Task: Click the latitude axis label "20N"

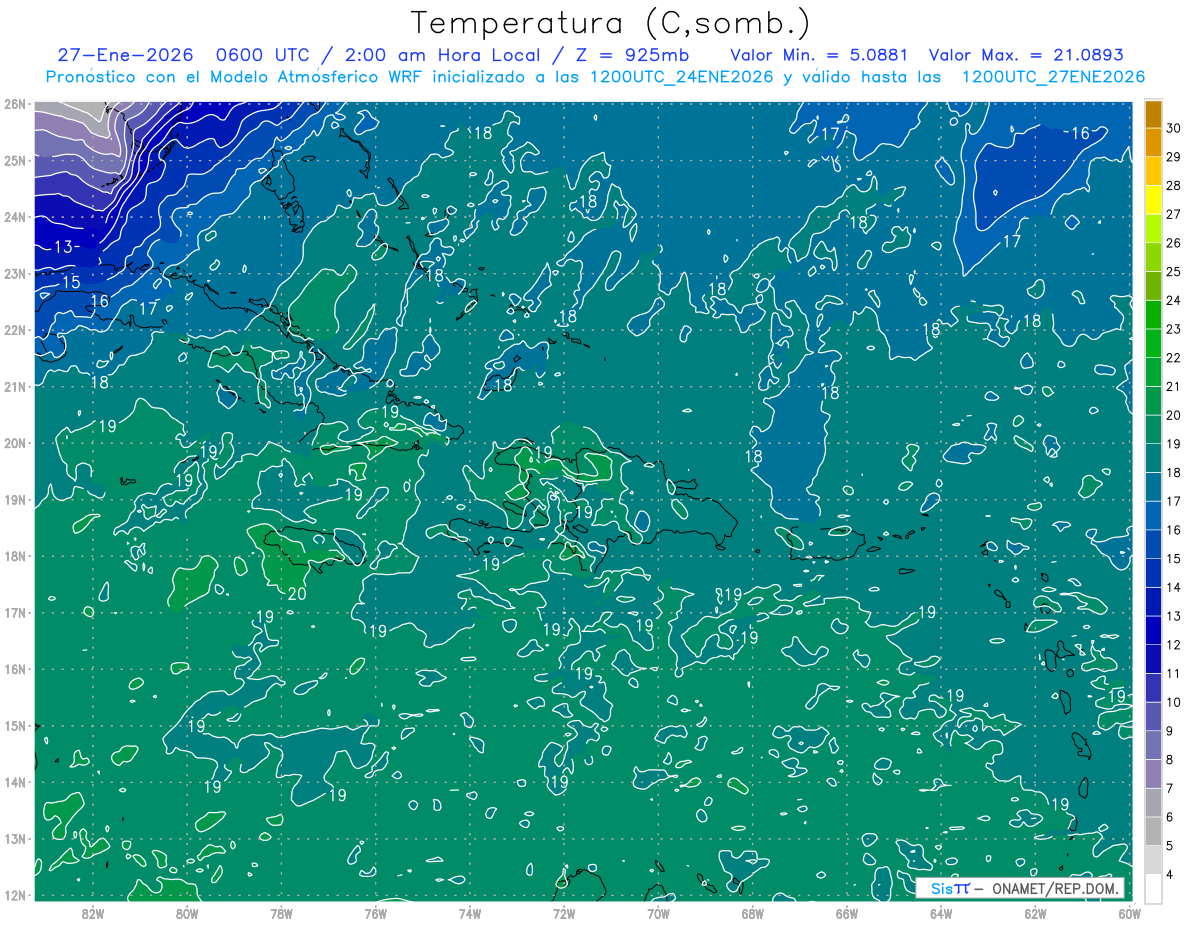Action: click(x=14, y=443)
